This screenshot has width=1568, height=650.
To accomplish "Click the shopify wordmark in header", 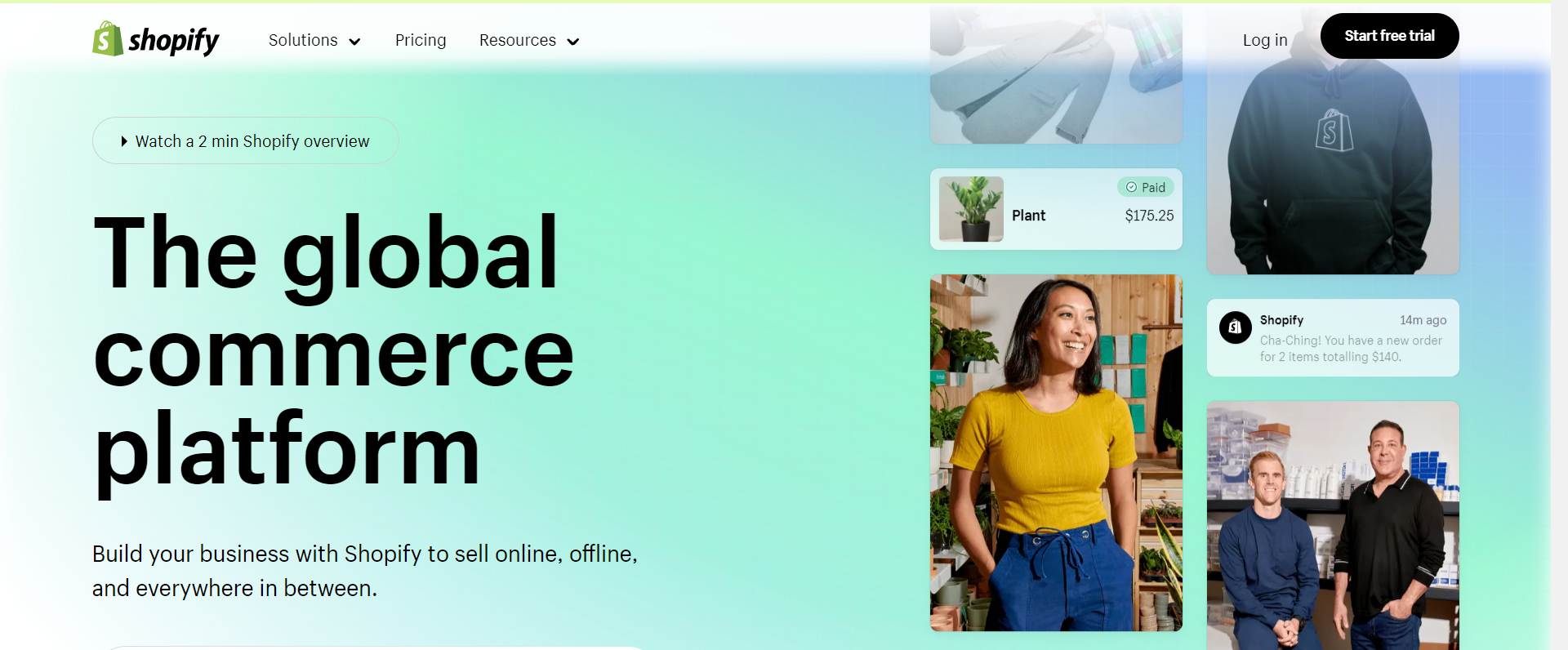I will (174, 40).
